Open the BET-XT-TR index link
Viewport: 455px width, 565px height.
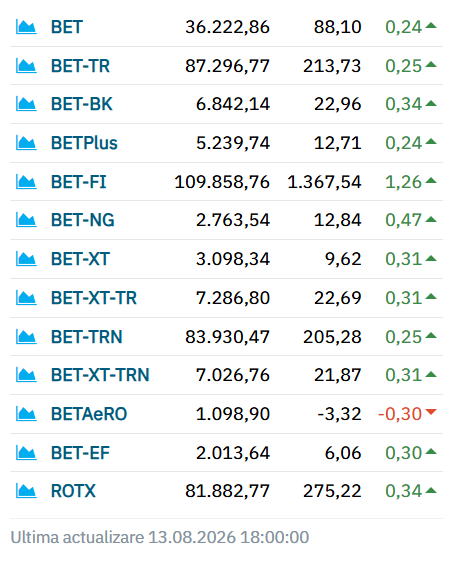[94, 298]
